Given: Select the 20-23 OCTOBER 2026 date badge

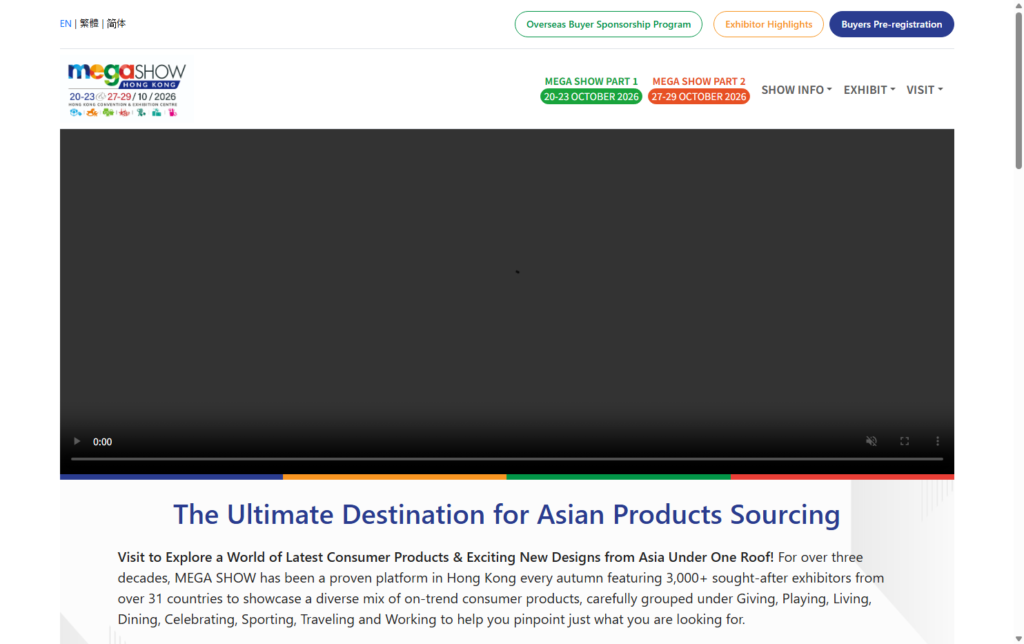Looking at the screenshot, I should click(591, 96).
